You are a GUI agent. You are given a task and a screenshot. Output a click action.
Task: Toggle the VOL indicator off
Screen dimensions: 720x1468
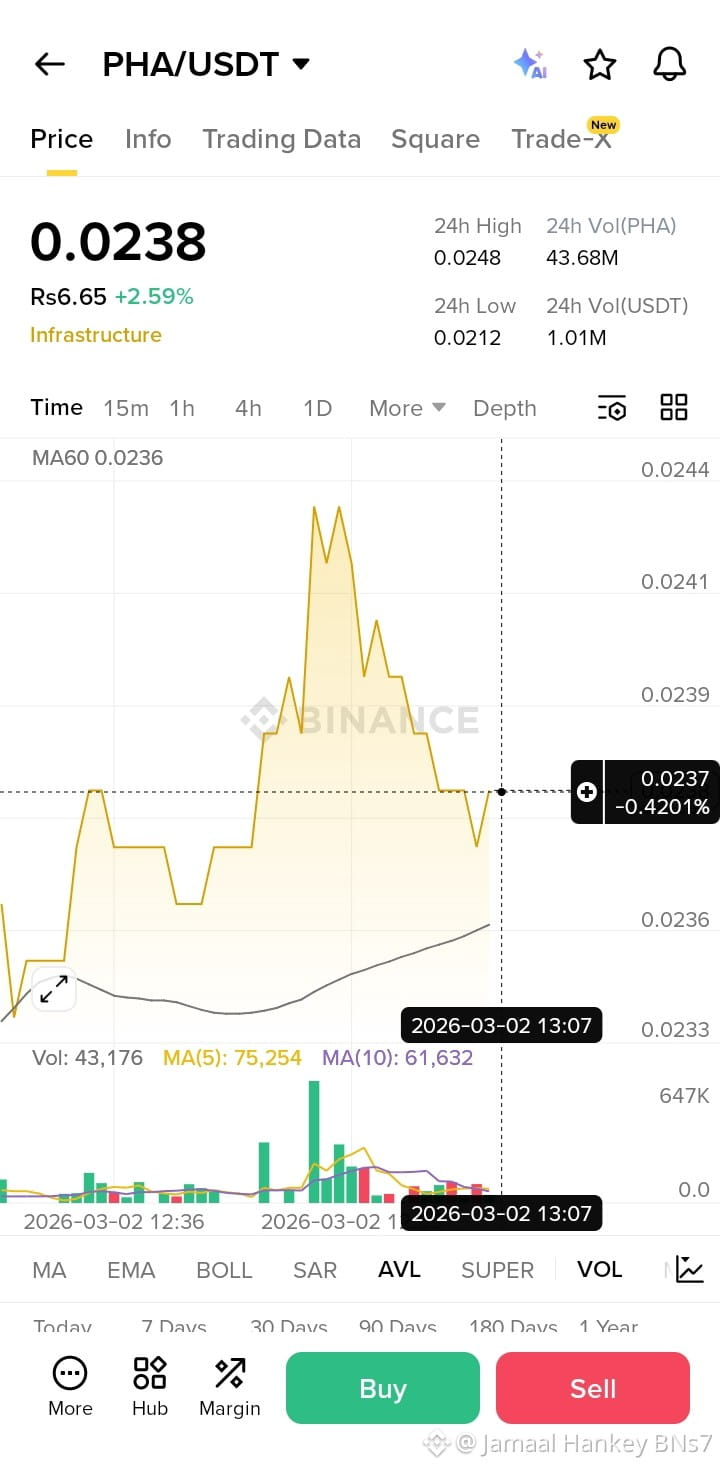[600, 1270]
